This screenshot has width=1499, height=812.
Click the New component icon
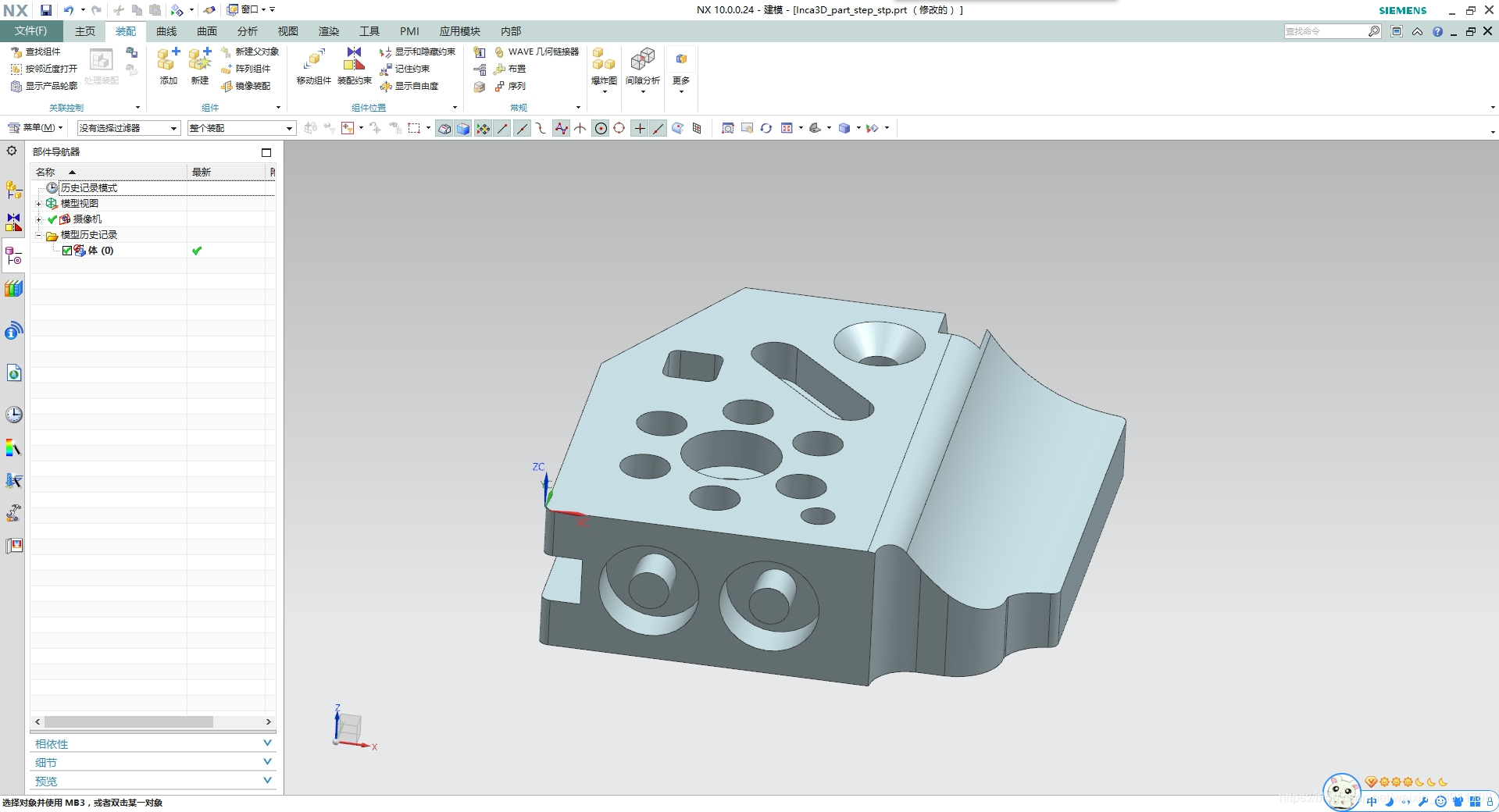point(200,60)
